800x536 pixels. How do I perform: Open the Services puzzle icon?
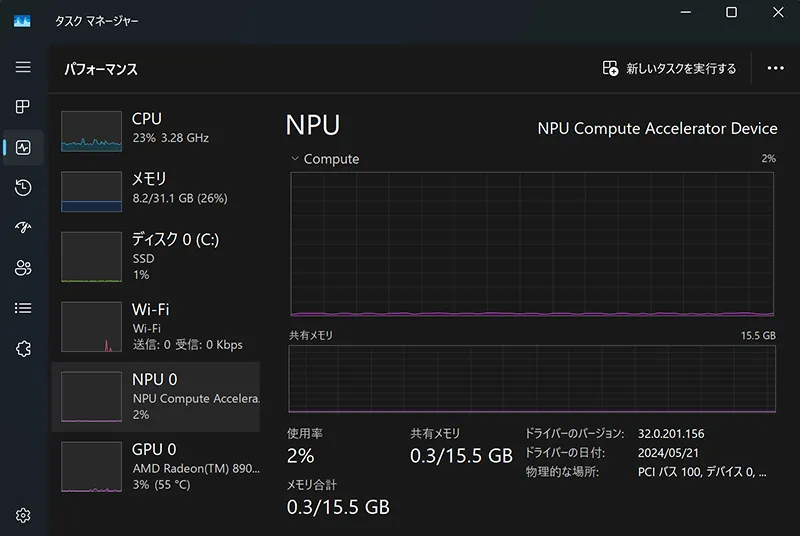tap(23, 349)
